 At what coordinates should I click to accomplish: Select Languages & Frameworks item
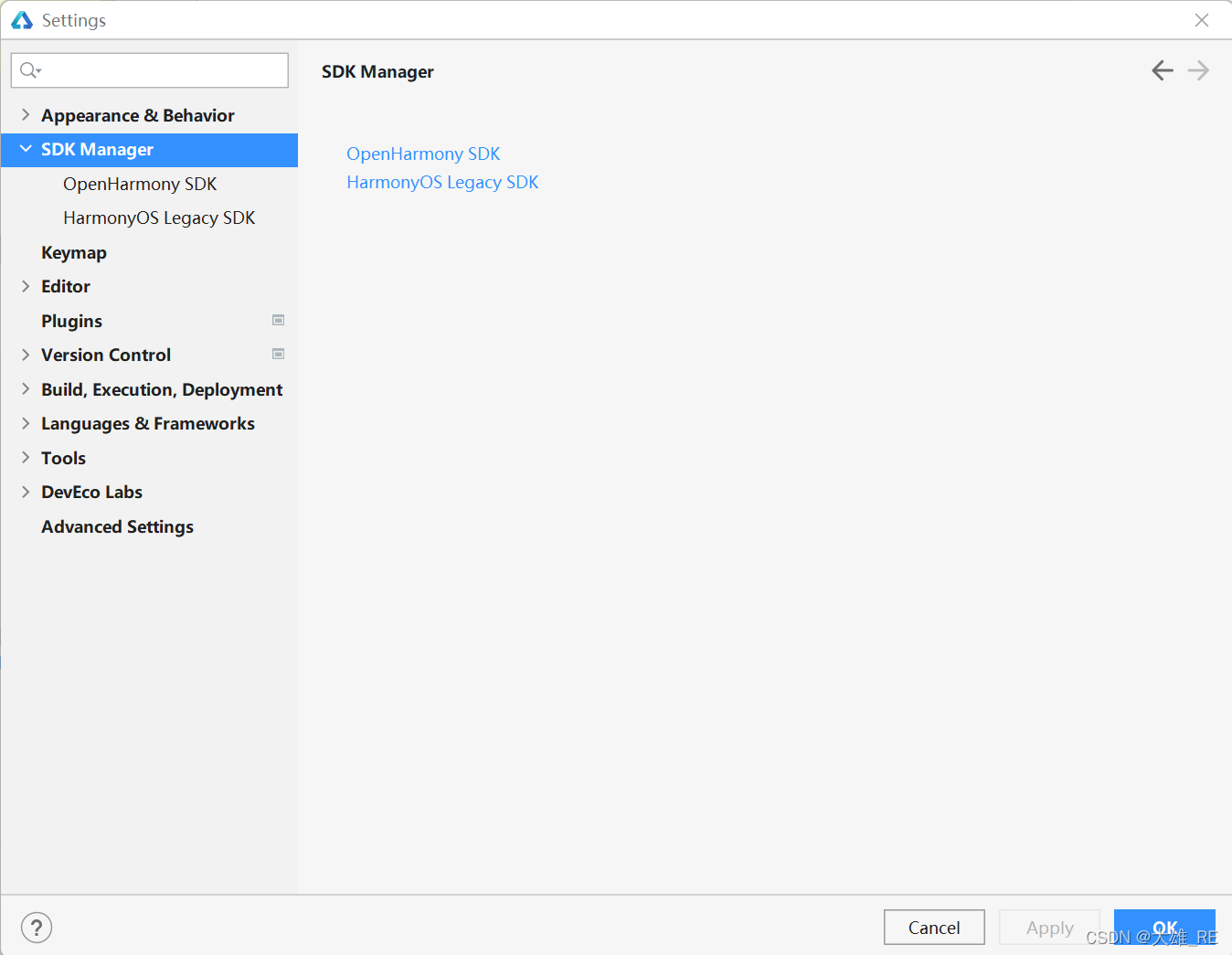point(149,423)
